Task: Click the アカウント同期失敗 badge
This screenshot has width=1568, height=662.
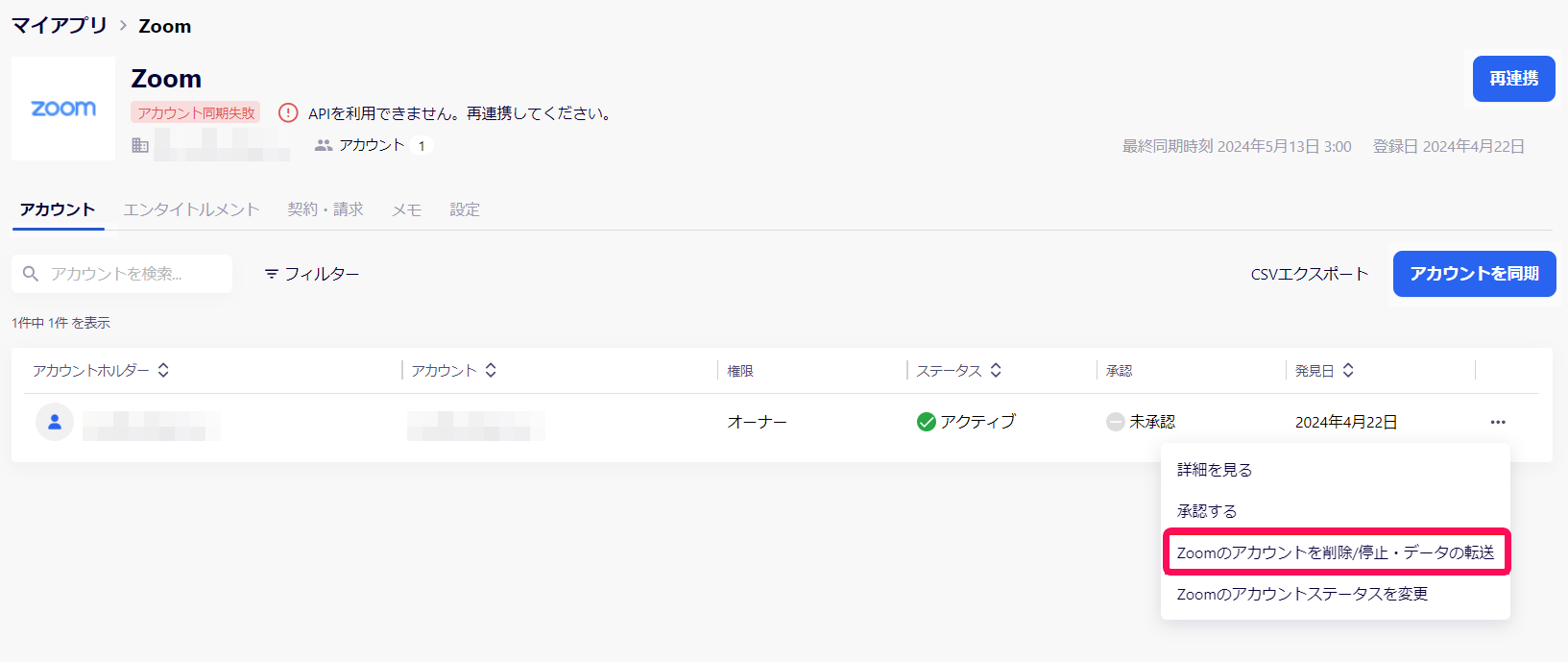Action: pyautogui.click(x=196, y=113)
